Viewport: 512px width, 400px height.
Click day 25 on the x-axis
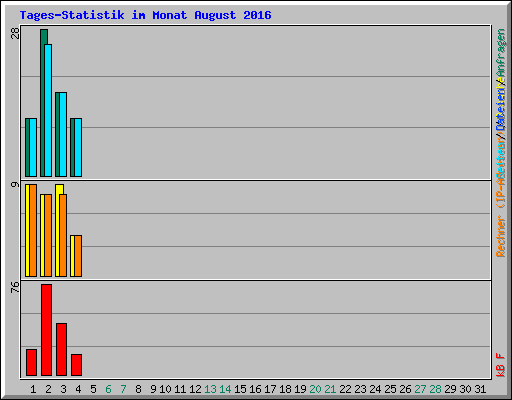[390, 389]
